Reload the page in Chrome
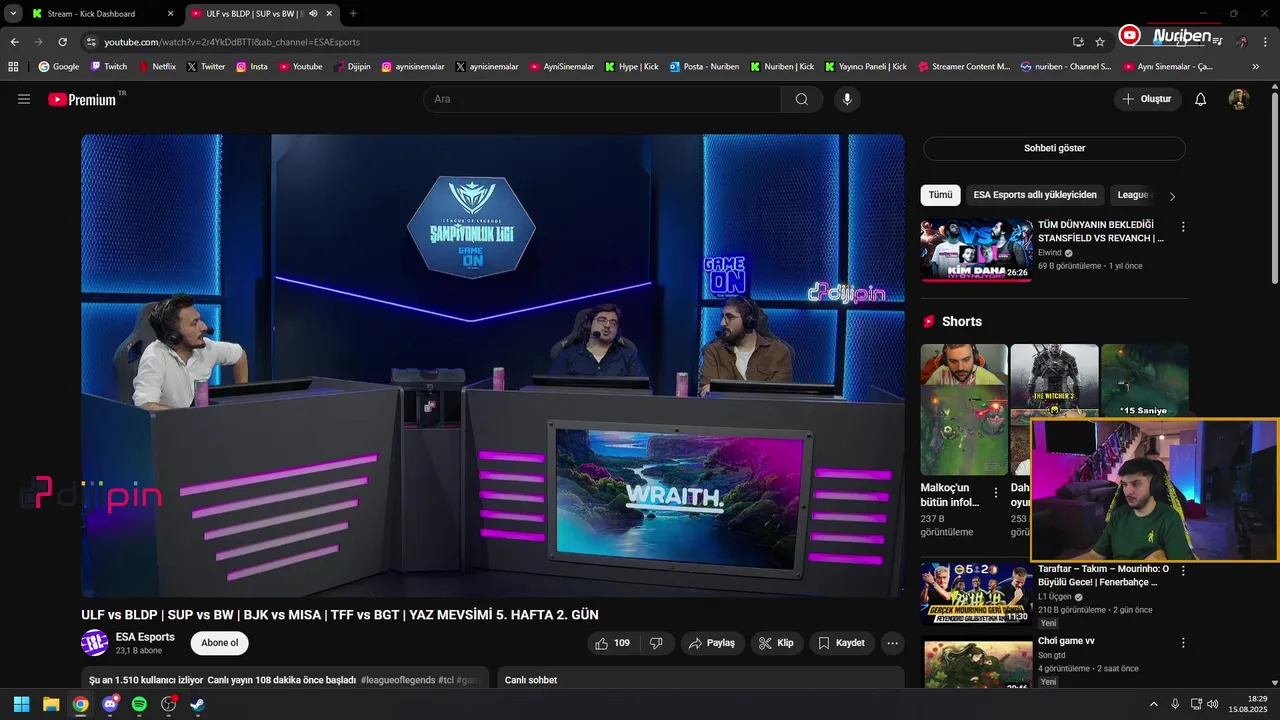Screen dimensions: 1280x720 [62, 42]
